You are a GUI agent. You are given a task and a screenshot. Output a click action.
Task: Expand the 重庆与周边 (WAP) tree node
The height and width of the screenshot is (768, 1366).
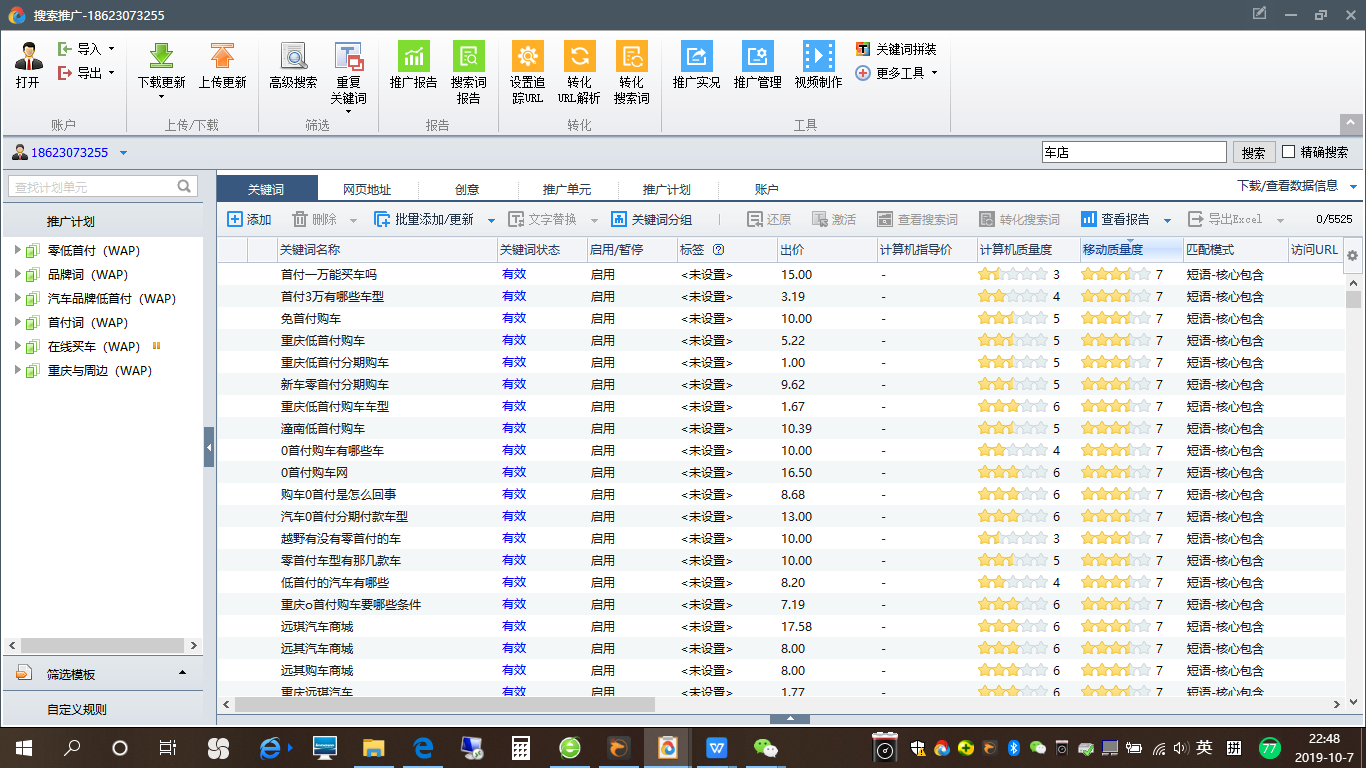tap(18, 370)
